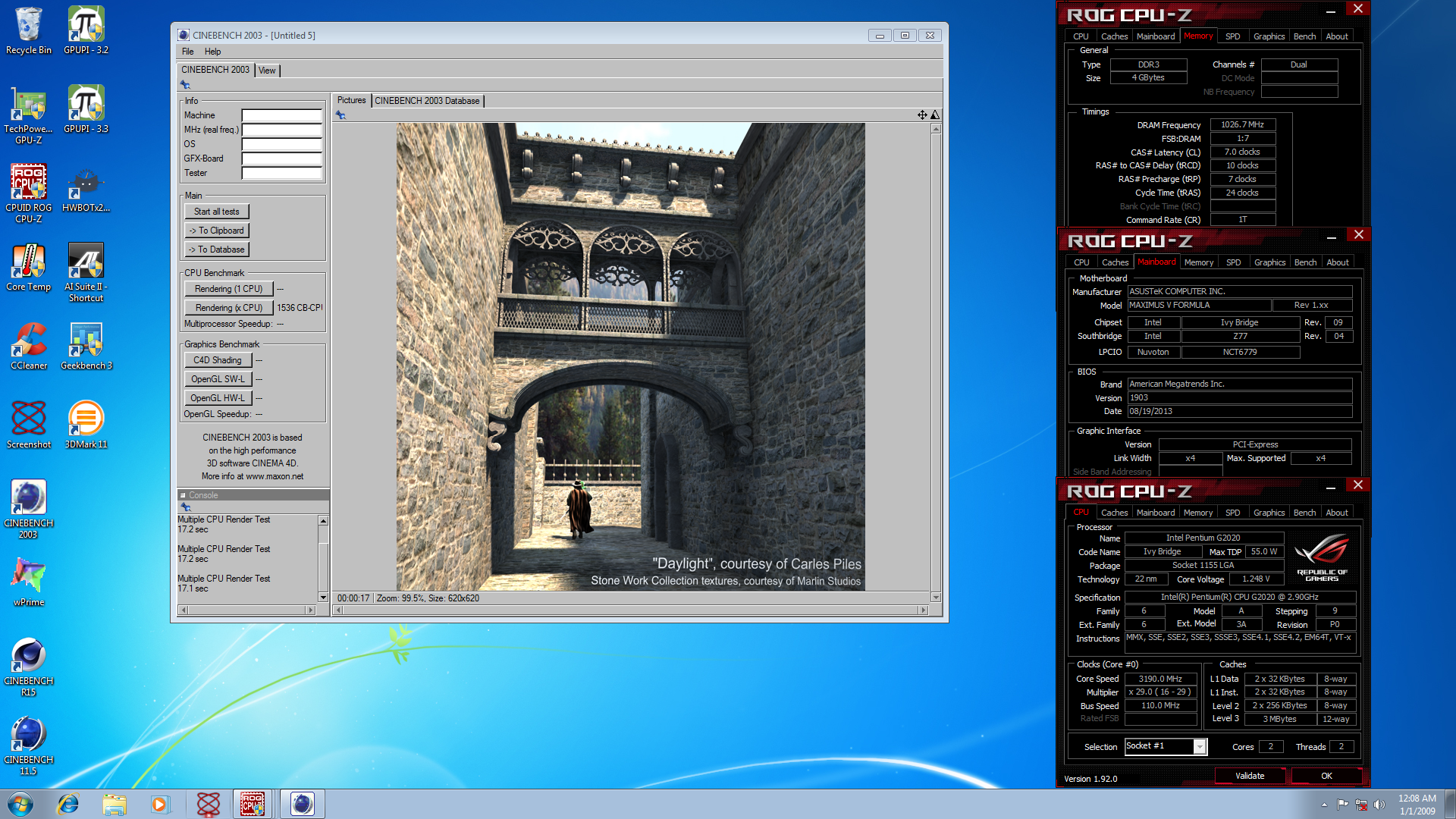Click into the OS input field
This screenshot has height=819, width=1456.
click(x=281, y=145)
